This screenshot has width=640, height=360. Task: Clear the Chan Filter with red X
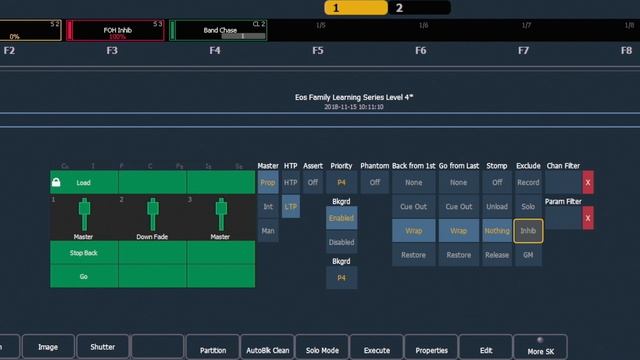(x=588, y=182)
